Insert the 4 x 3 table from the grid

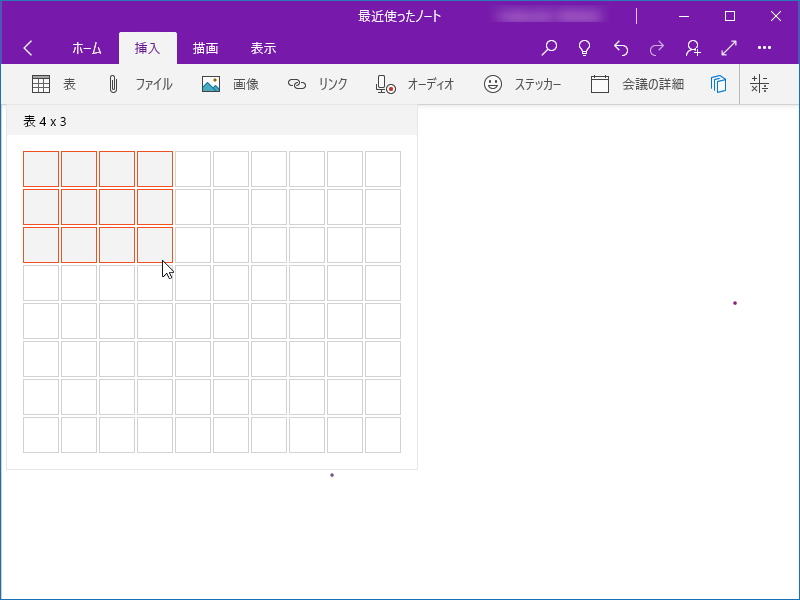pos(155,244)
